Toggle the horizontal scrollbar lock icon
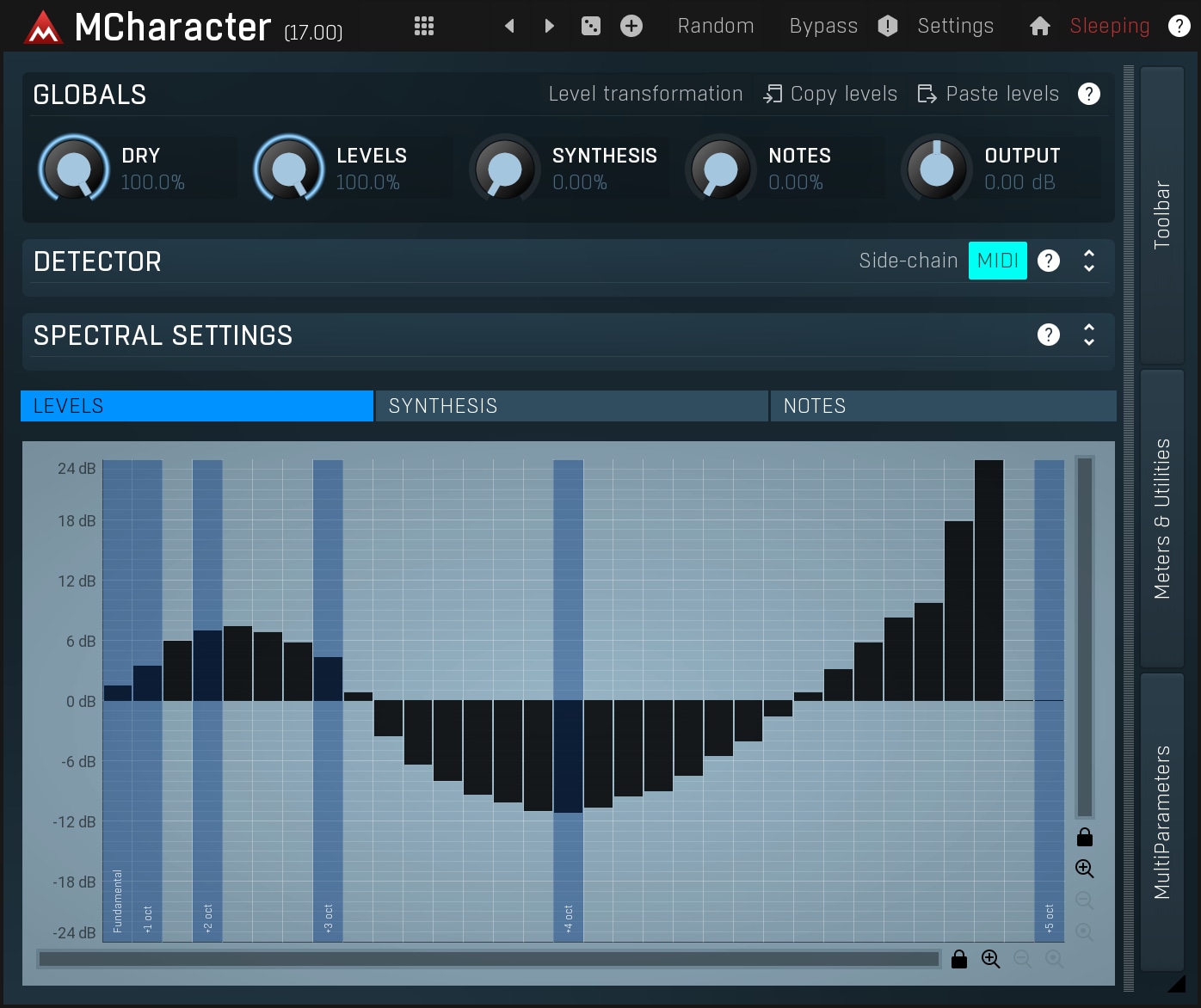The image size is (1201, 1008). [x=959, y=959]
